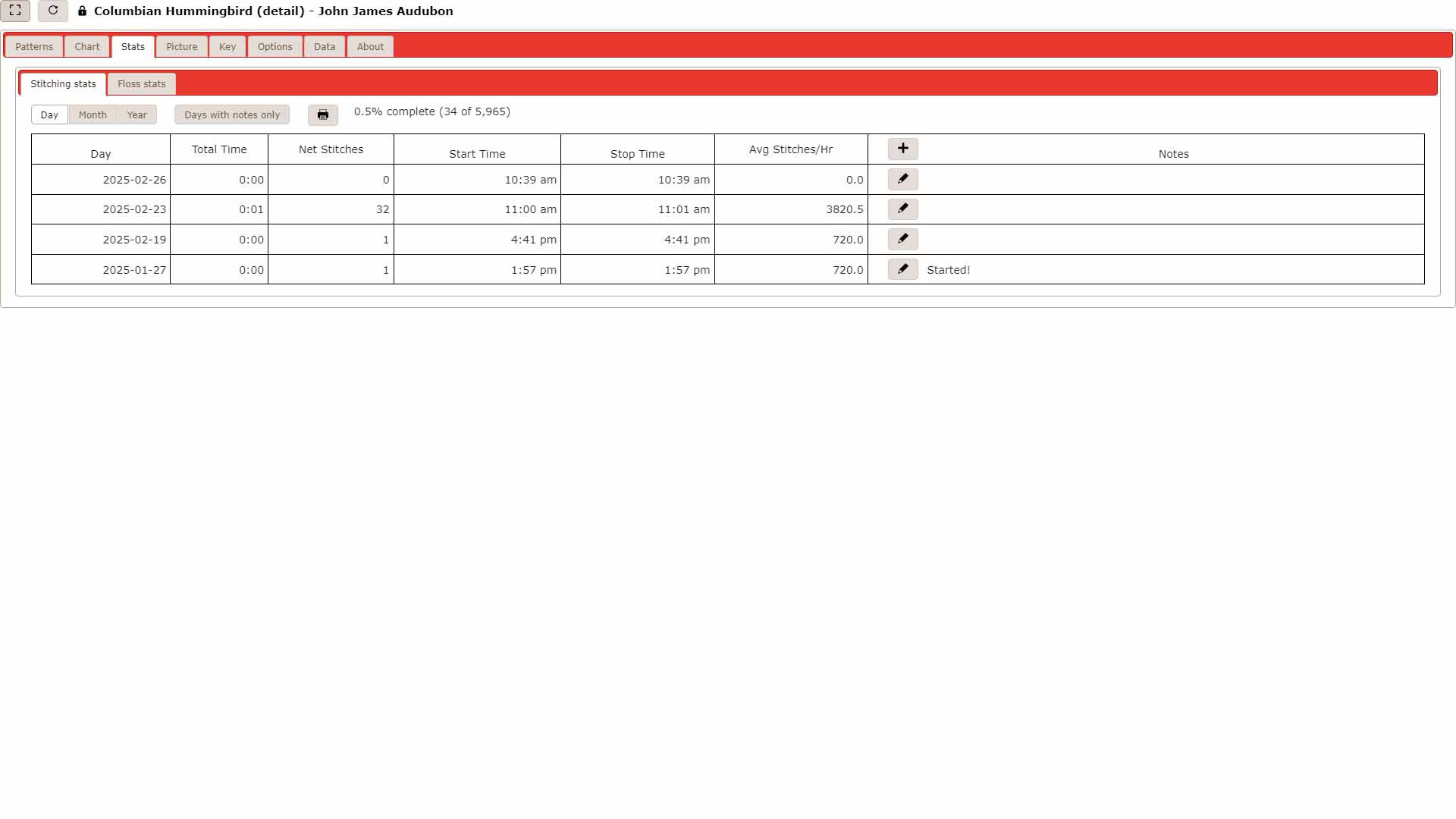Edit the pencil icon for 2025-02-19
1456x819 pixels.
click(902, 239)
